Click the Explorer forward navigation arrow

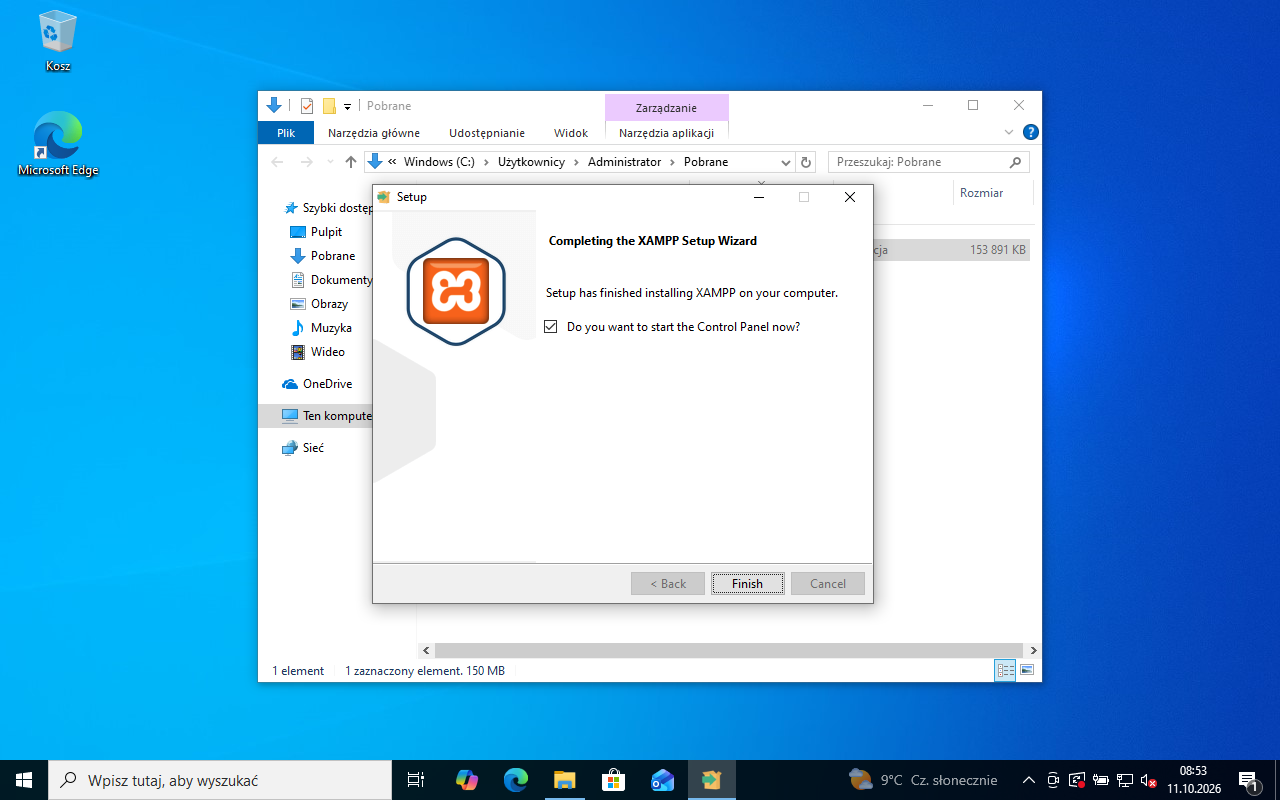pyautogui.click(x=306, y=162)
